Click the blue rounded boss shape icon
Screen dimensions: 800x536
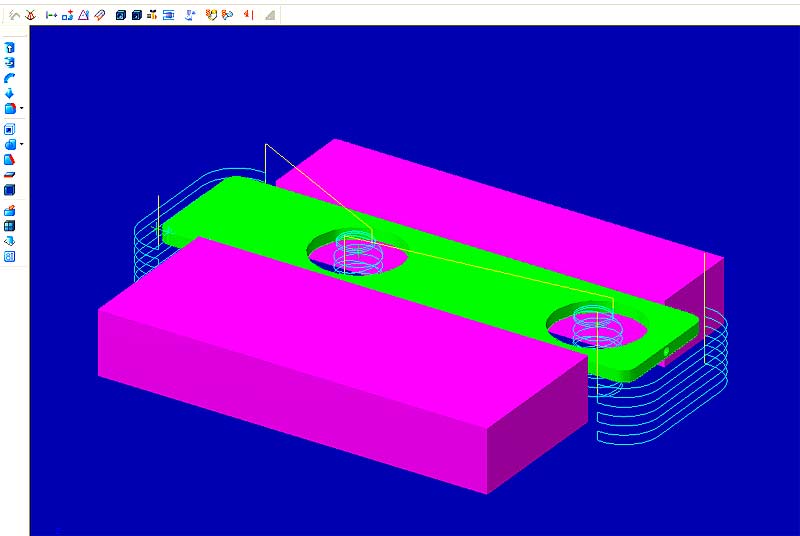(x=10, y=144)
